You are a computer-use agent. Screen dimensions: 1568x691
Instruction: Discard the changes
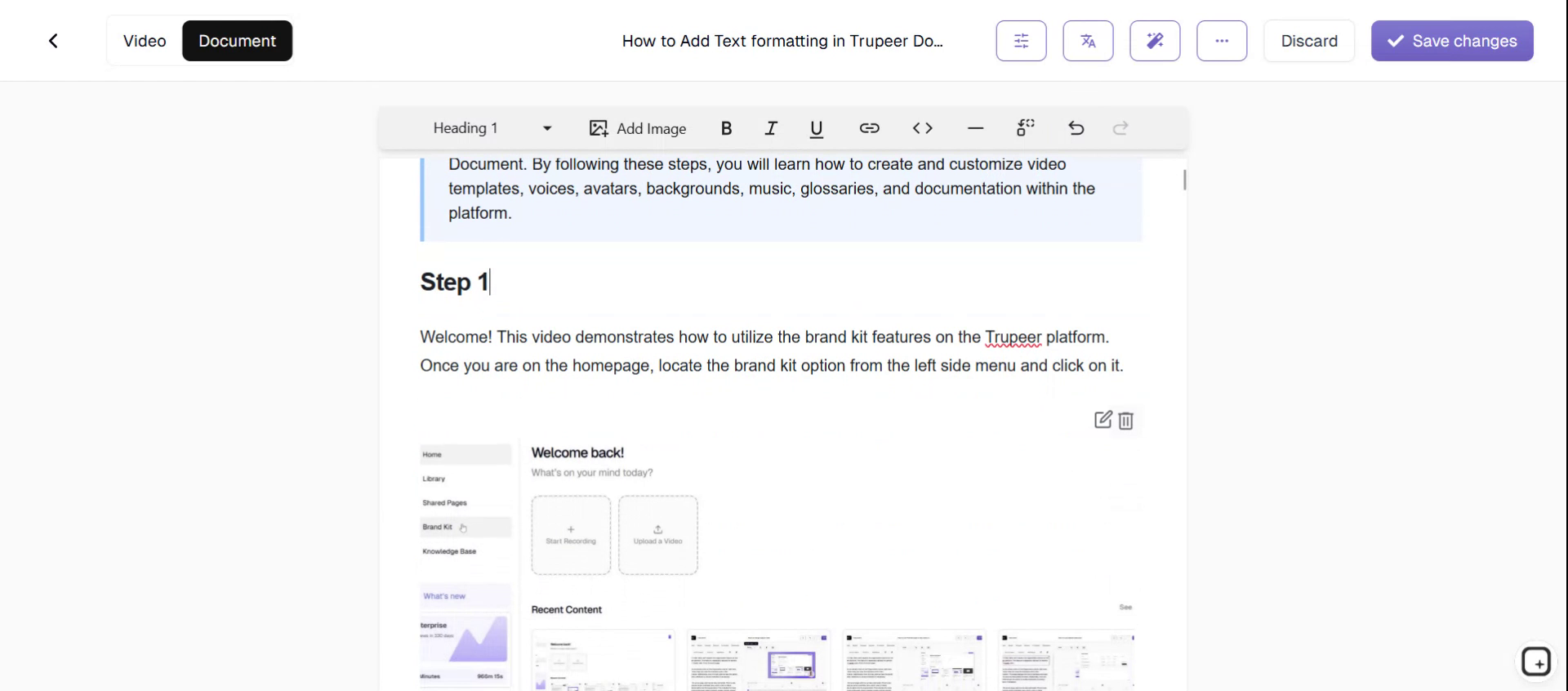1309,41
